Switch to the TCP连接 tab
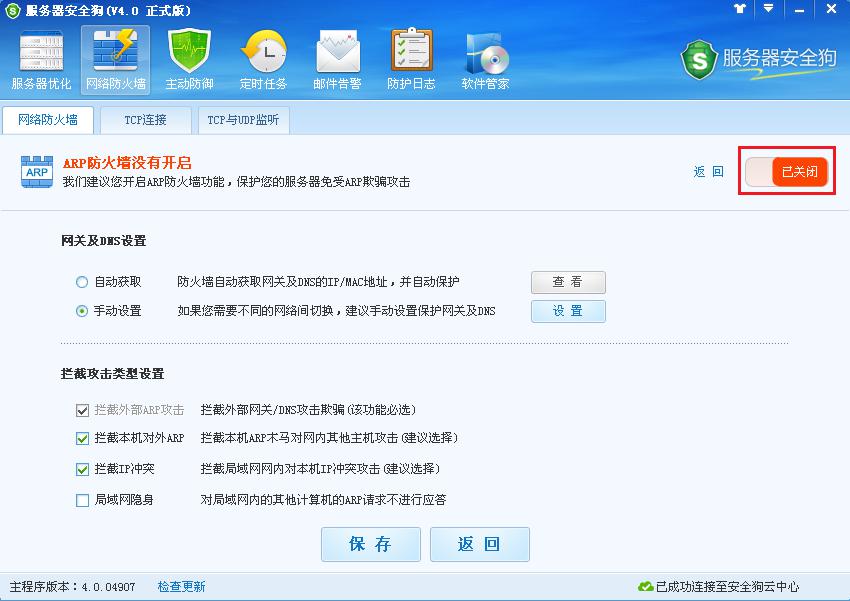Screen dimensions: 850x601 (145, 118)
